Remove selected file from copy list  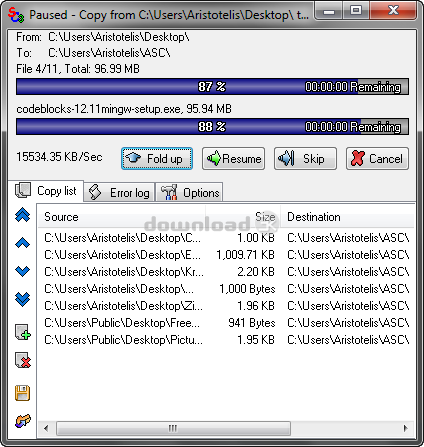(x=23, y=360)
